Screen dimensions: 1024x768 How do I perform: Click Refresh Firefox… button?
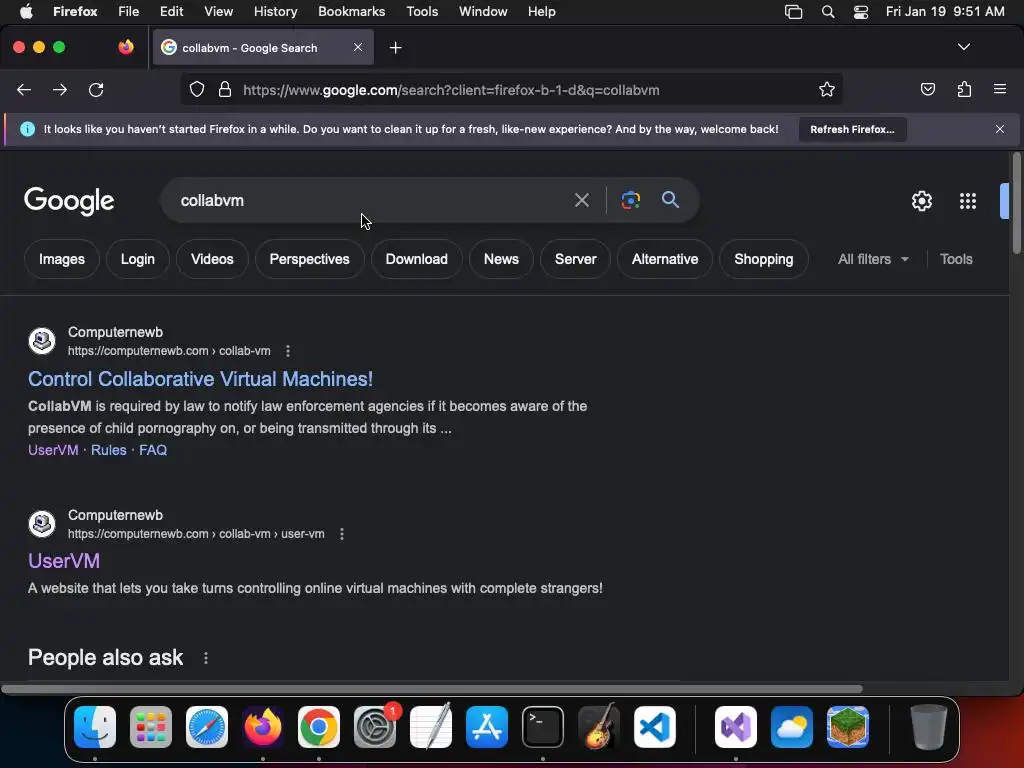tap(852, 129)
